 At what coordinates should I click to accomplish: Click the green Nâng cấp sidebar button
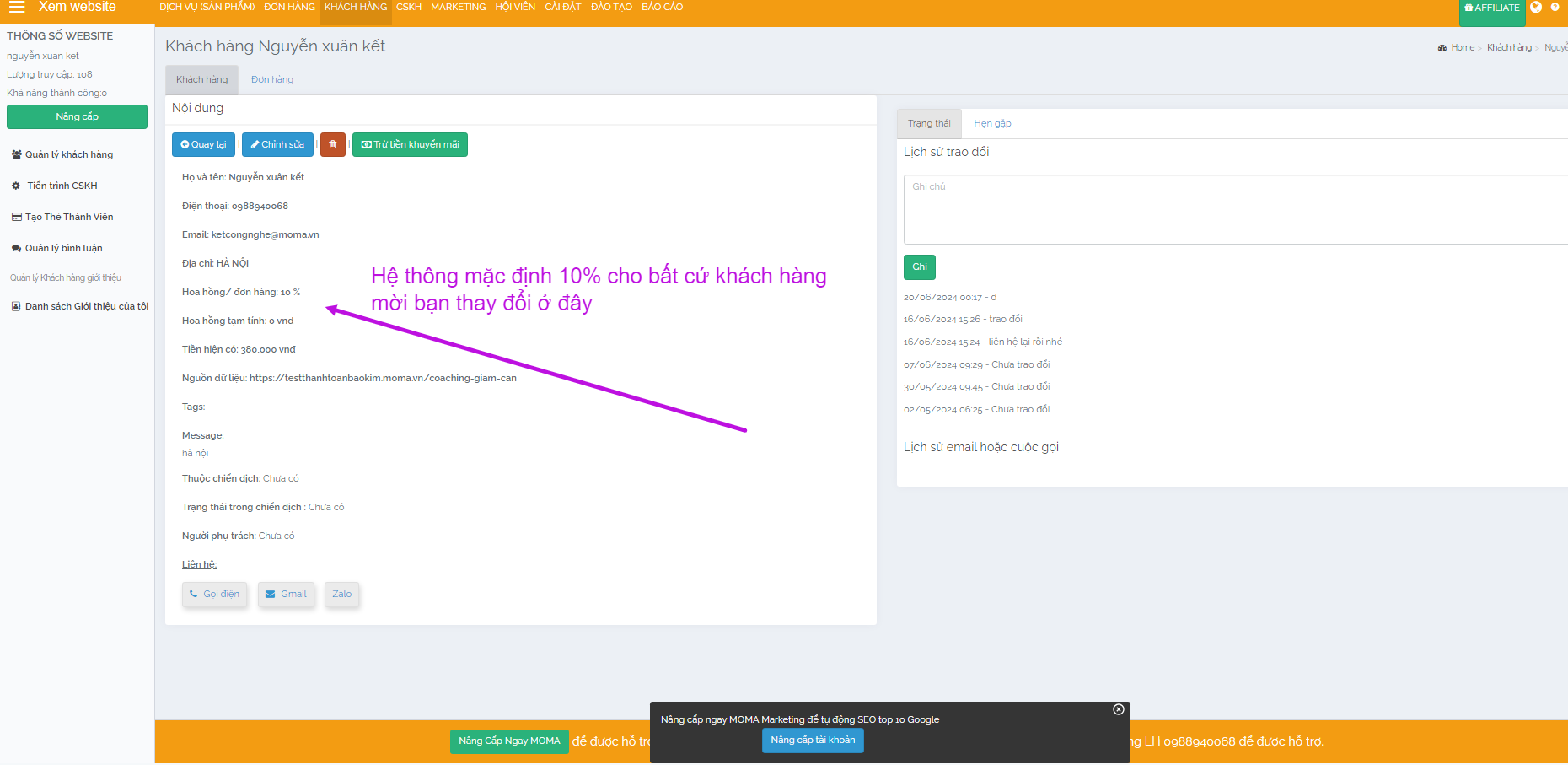click(x=77, y=117)
